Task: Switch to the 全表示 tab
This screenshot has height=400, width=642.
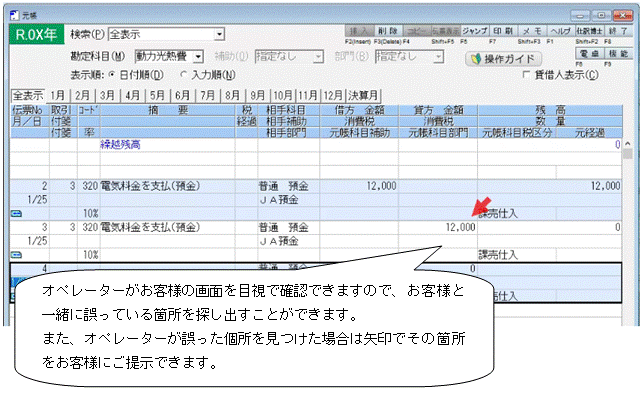Action: pyautogui.click(x=28, y=95)
